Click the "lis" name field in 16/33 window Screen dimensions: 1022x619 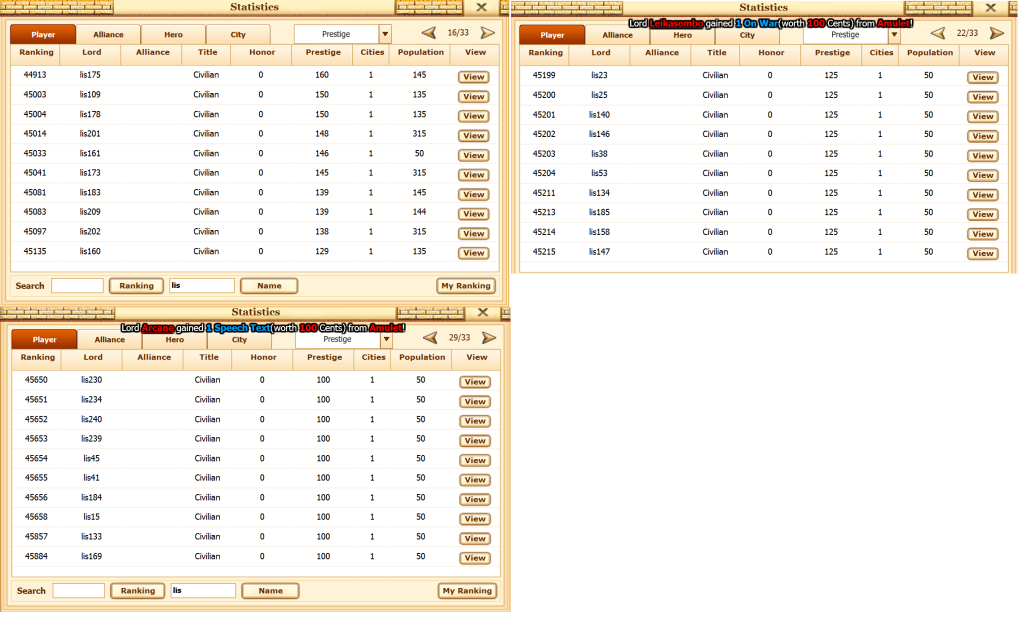[201, 286]
